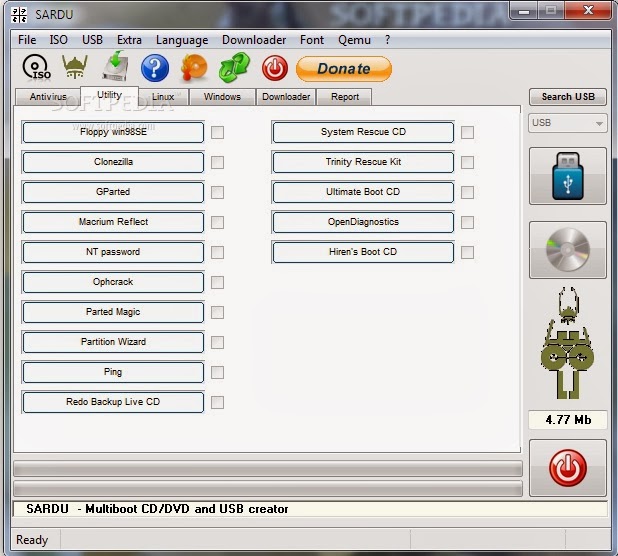Click the Hiren's Boot CD button
Image resolution: width=618 pixels, height=556 pixels.
coord(363,252)
